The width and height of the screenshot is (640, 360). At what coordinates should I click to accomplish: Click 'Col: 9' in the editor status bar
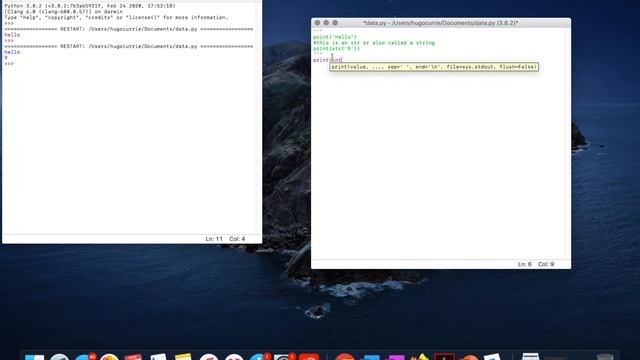pos(546,264)
